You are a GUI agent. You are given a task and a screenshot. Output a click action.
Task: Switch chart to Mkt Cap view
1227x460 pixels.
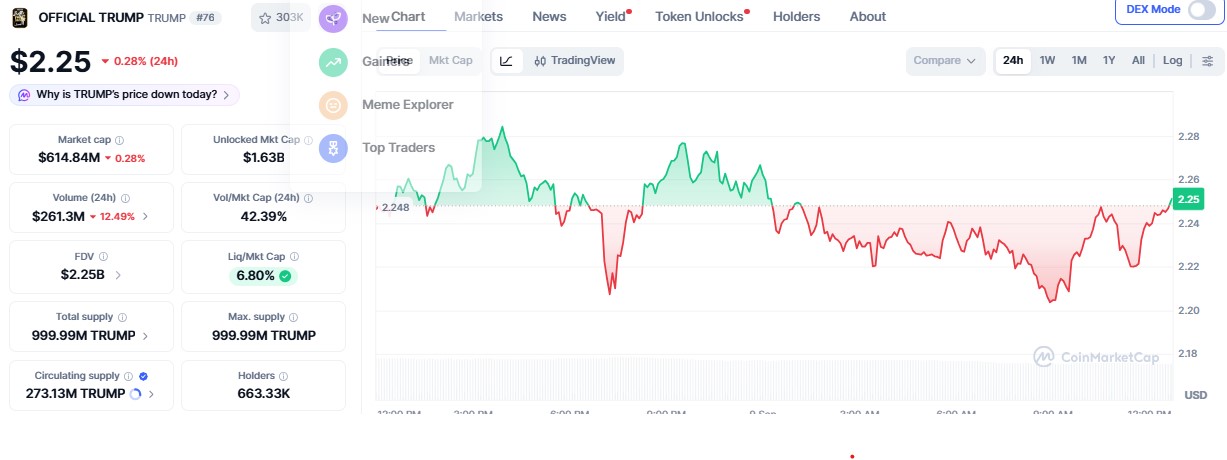pos(450,61)
